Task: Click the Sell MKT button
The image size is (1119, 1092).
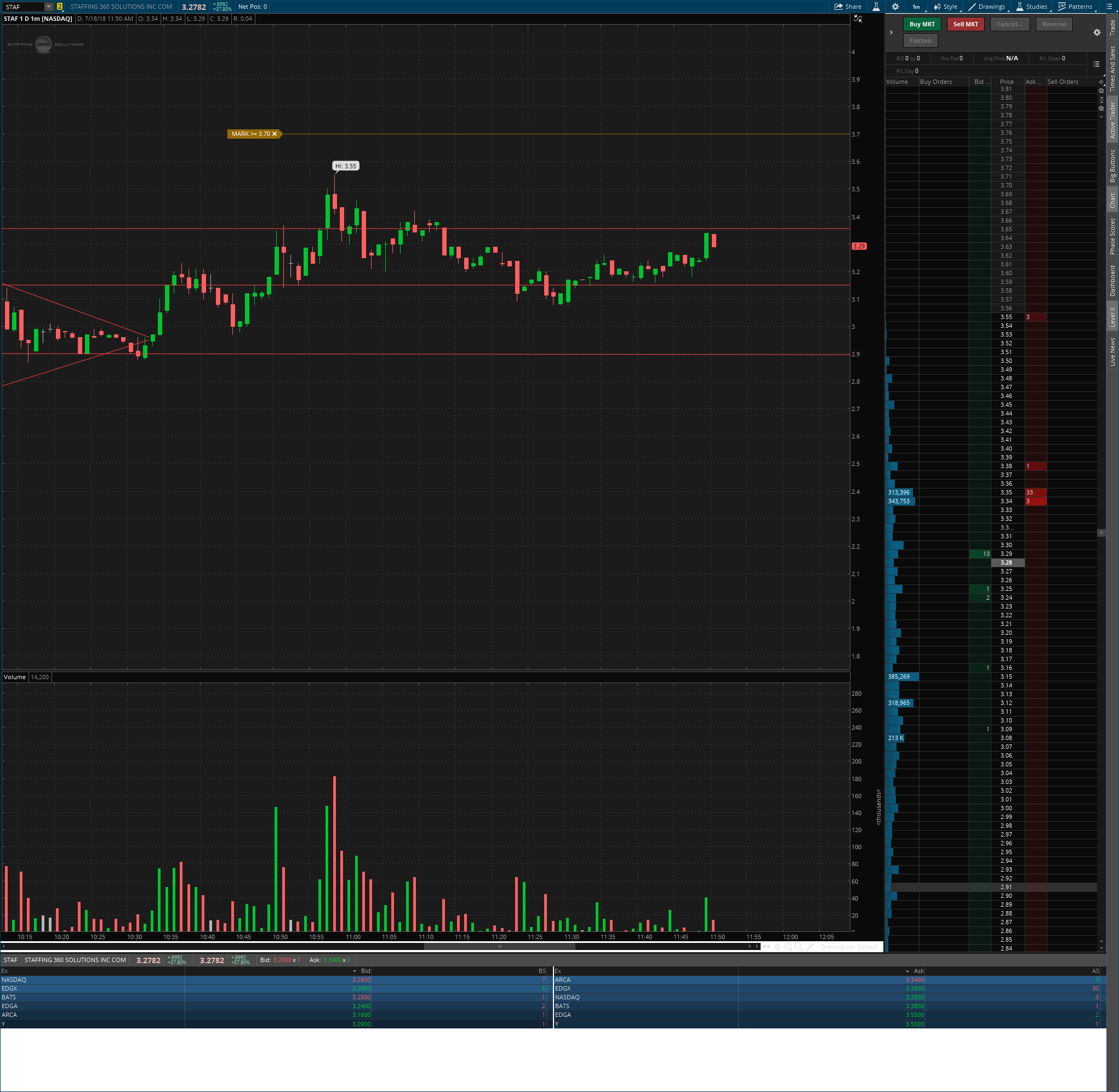Action: [x=966, y=24]
